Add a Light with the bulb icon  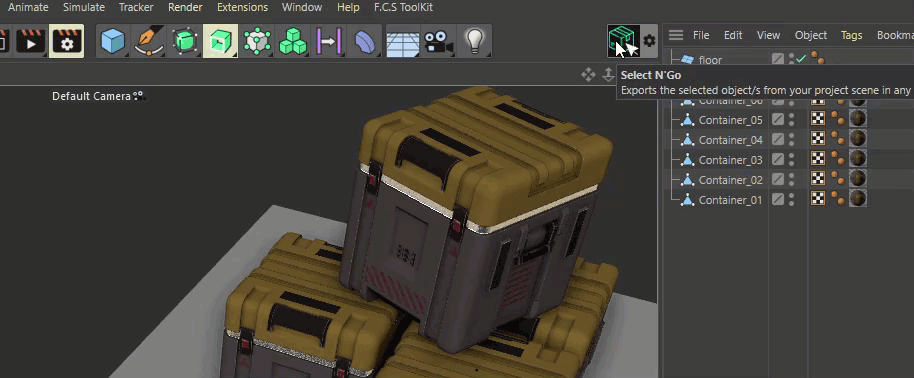click(474, 41)
